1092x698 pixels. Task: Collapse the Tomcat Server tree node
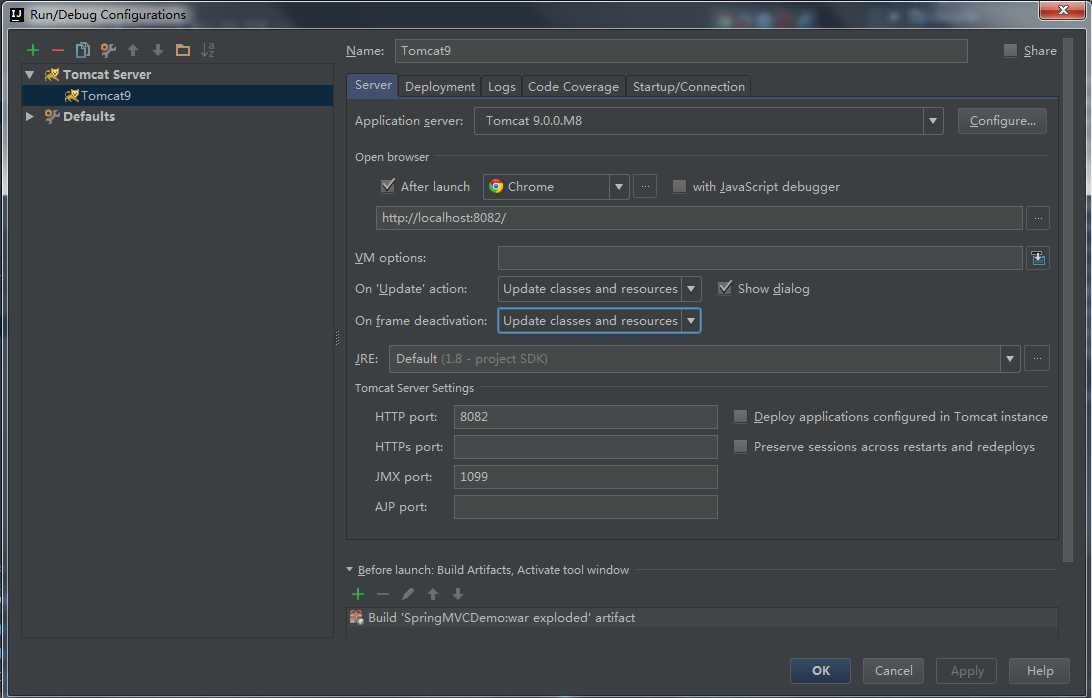[x=29, y=75]
